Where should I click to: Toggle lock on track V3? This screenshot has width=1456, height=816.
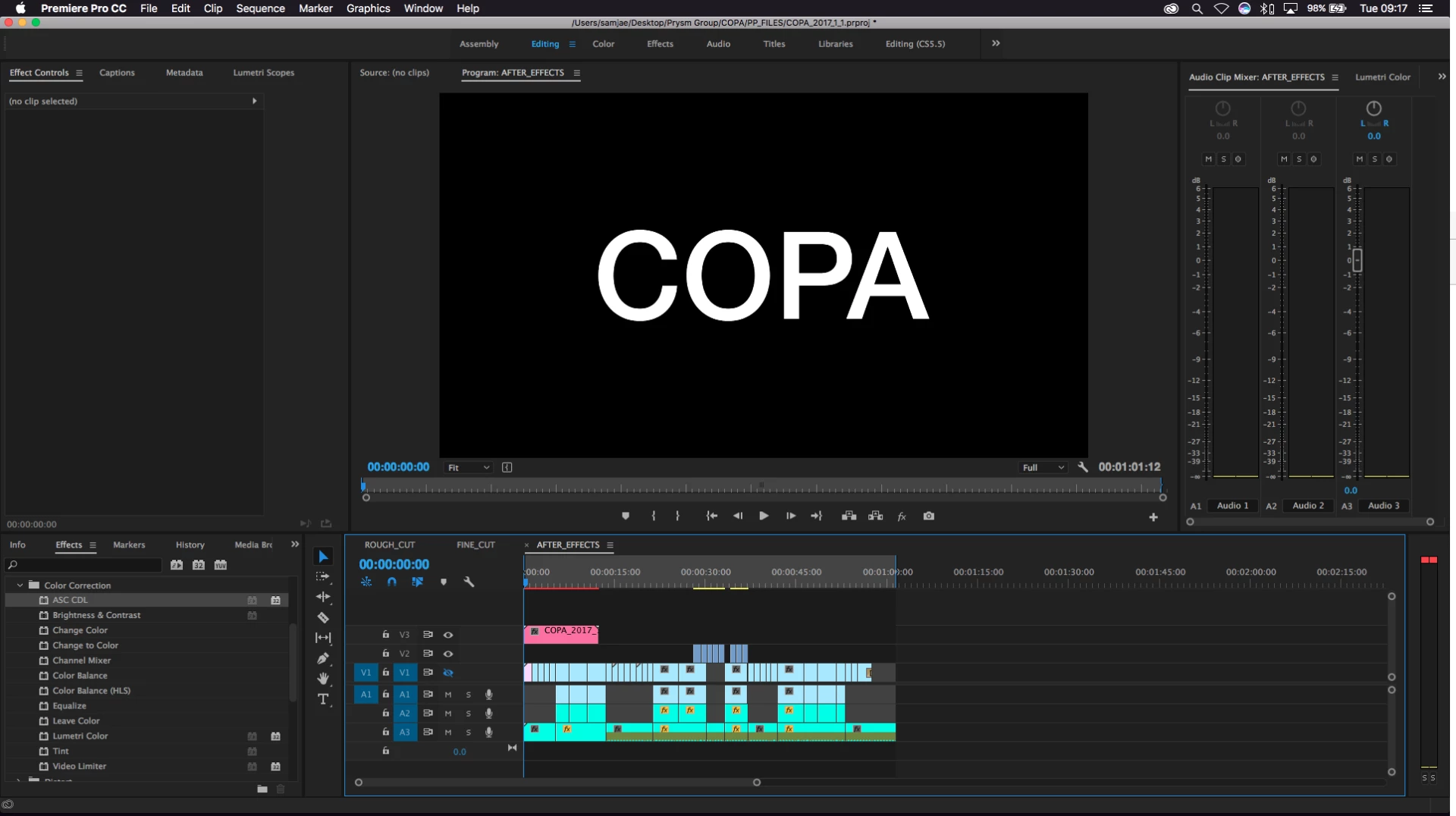(x=385, y=635)
